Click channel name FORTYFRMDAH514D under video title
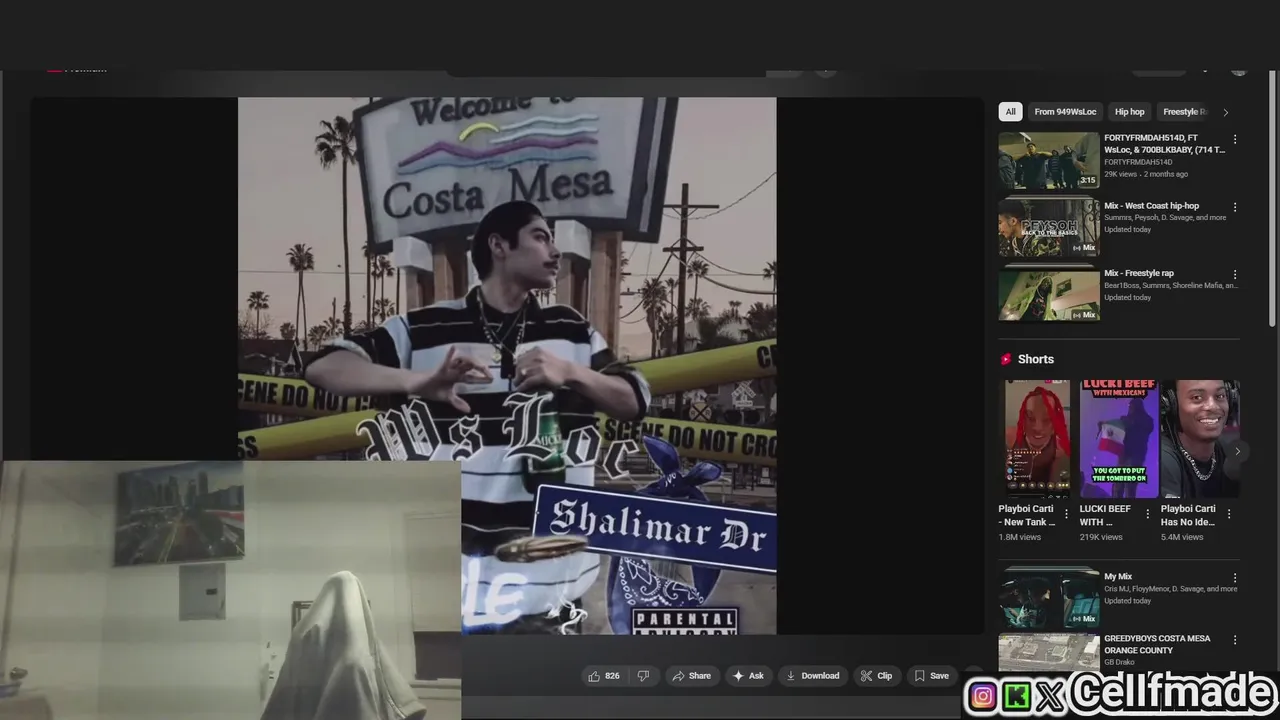The height and width of the screenshot is (720, 1280). (1138, 162)
